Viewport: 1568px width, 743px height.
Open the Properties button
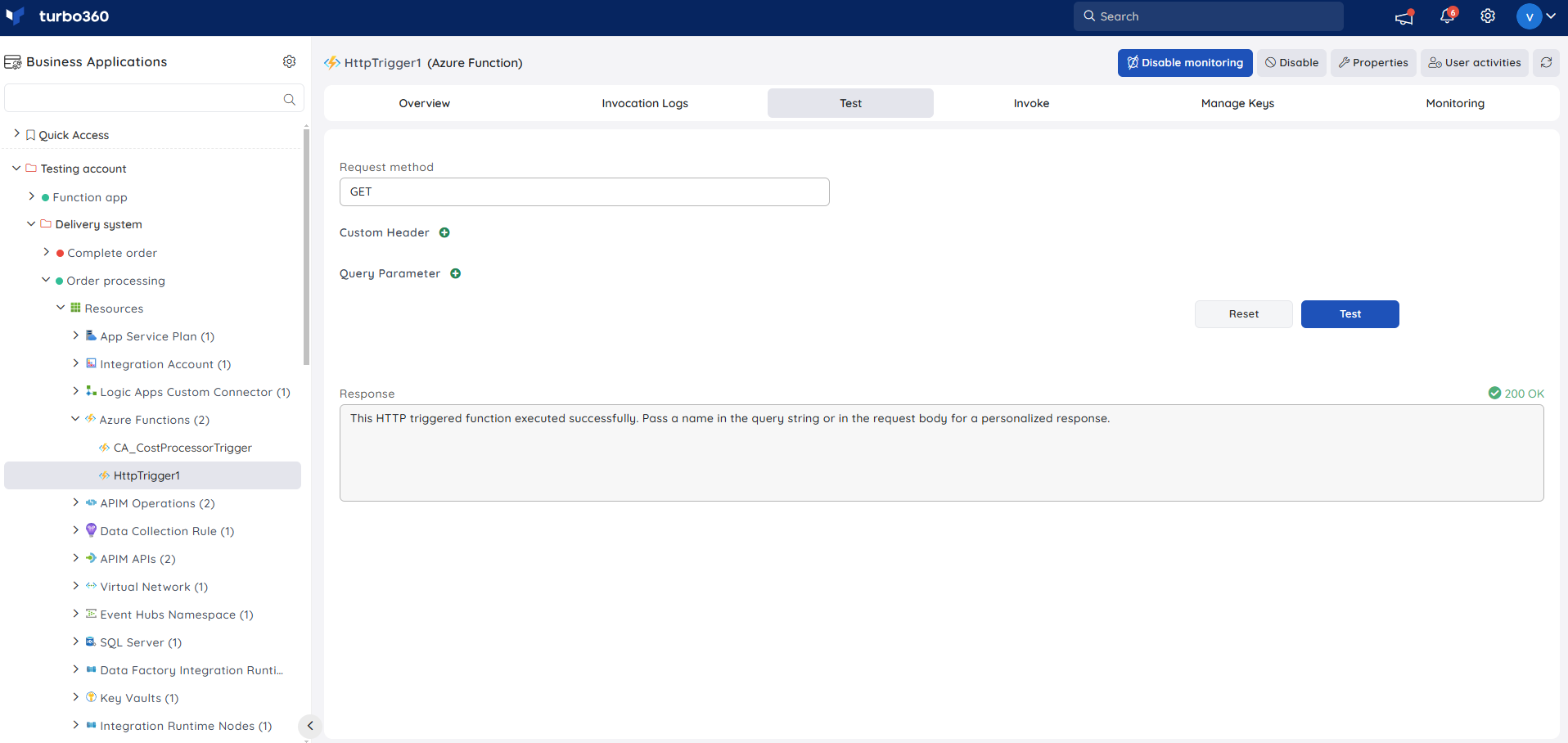point(1373,63)
